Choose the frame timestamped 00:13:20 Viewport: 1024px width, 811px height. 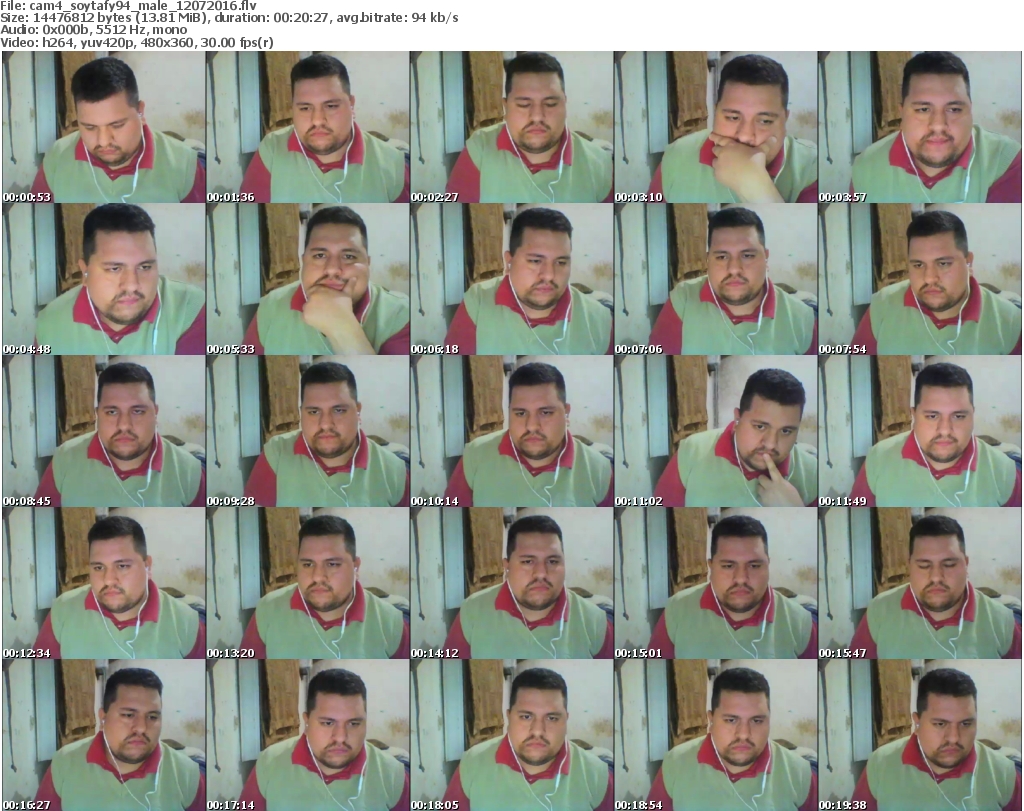(x=308, y=583)
